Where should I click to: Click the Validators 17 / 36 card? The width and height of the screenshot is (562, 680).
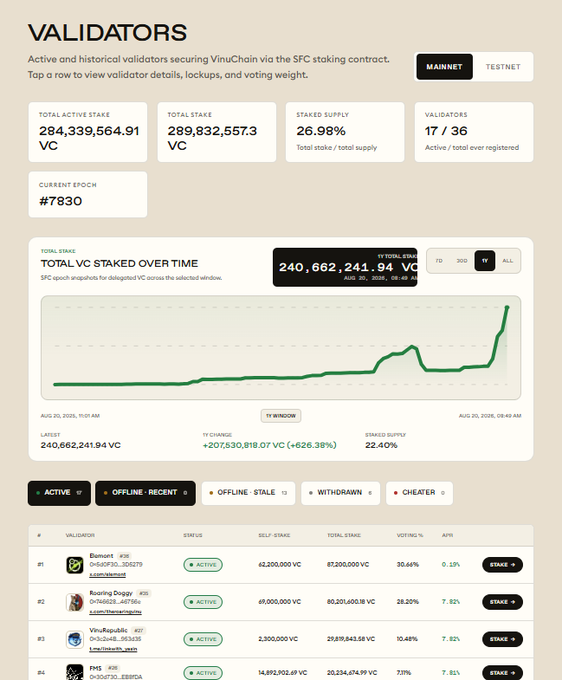pos(474,132)
